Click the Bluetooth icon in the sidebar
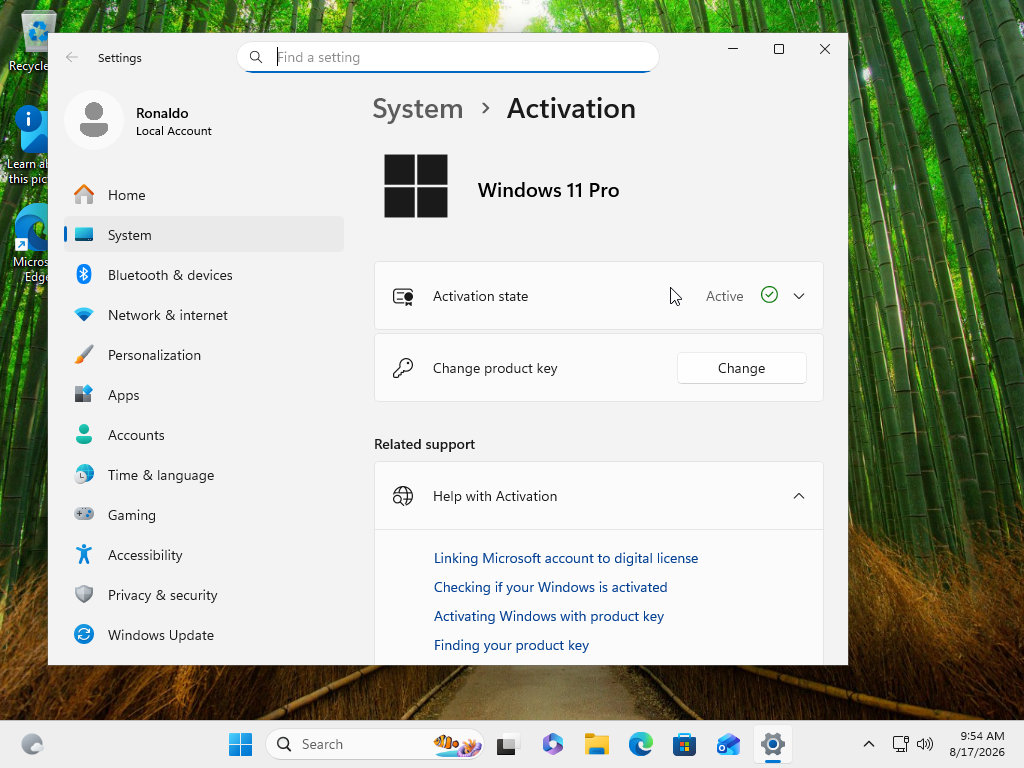Viewport: 1024px width, 768px height. pos(84,274)
